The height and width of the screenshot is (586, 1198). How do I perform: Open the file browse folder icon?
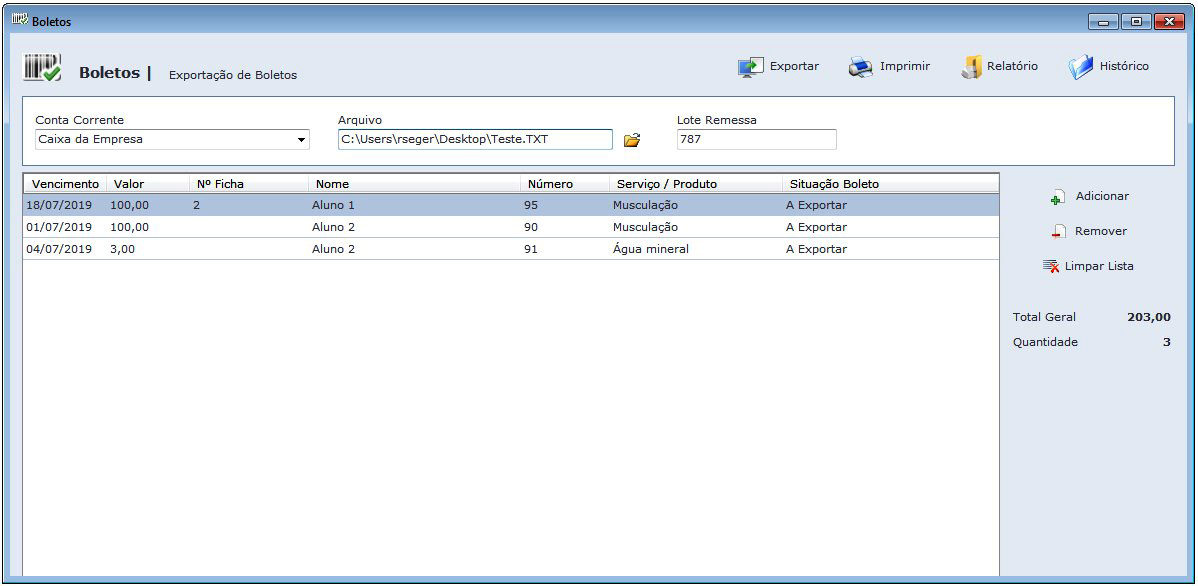631,140
